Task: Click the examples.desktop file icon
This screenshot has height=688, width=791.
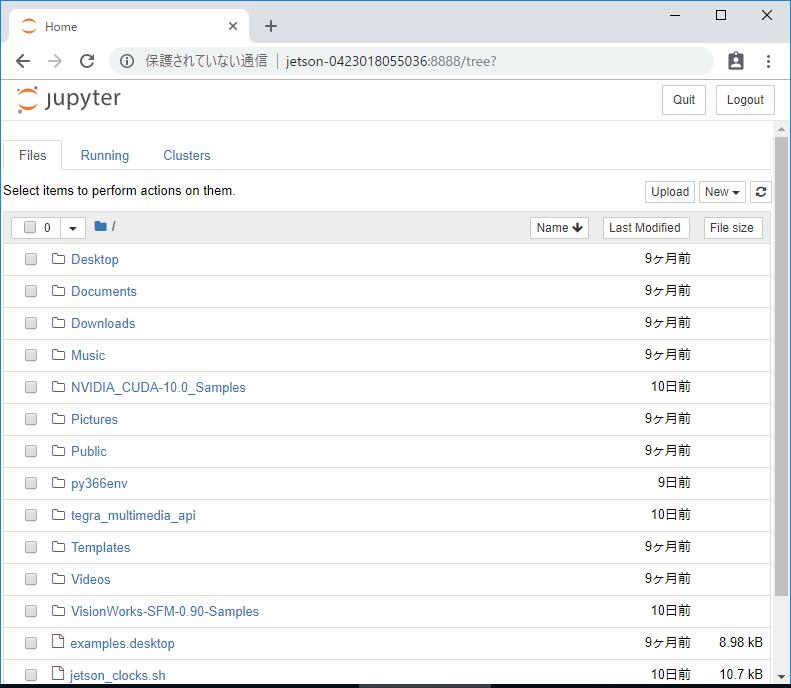Action: click(58, 642)
